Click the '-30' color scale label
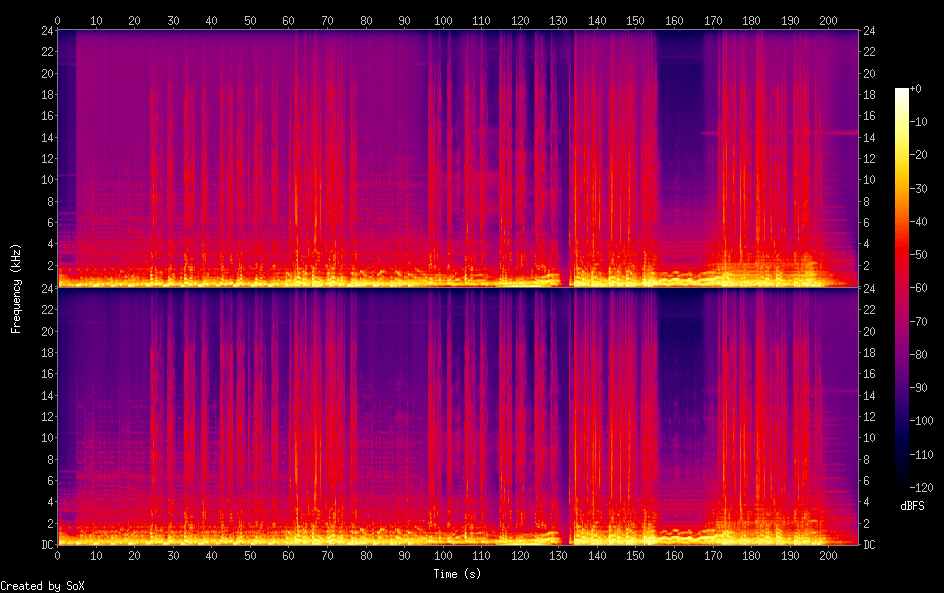This screenshot has height=593, width=944. point(918,188)
